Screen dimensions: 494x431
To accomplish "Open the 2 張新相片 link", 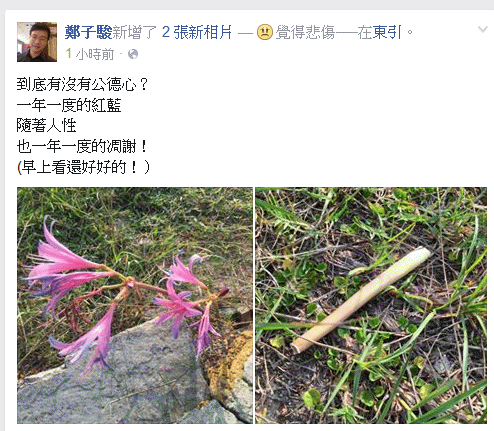I will pos(196,32).
